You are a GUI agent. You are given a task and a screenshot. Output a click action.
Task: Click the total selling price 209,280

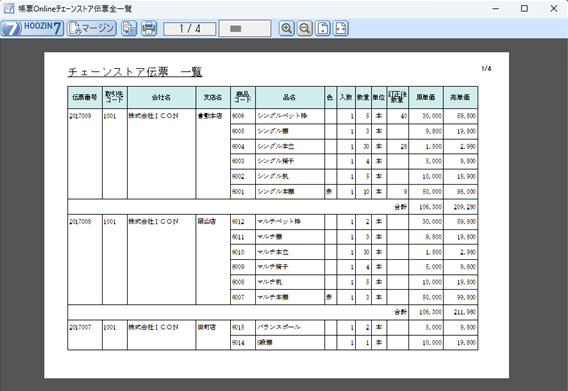point(465,207)
